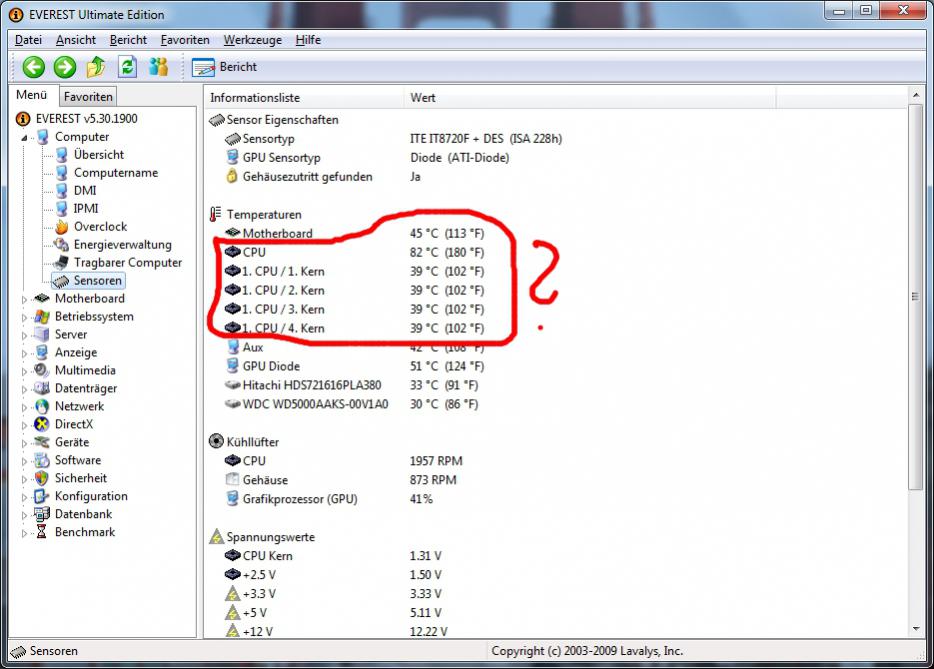Expand the Anzeige tree node

[x=24, y=353]
